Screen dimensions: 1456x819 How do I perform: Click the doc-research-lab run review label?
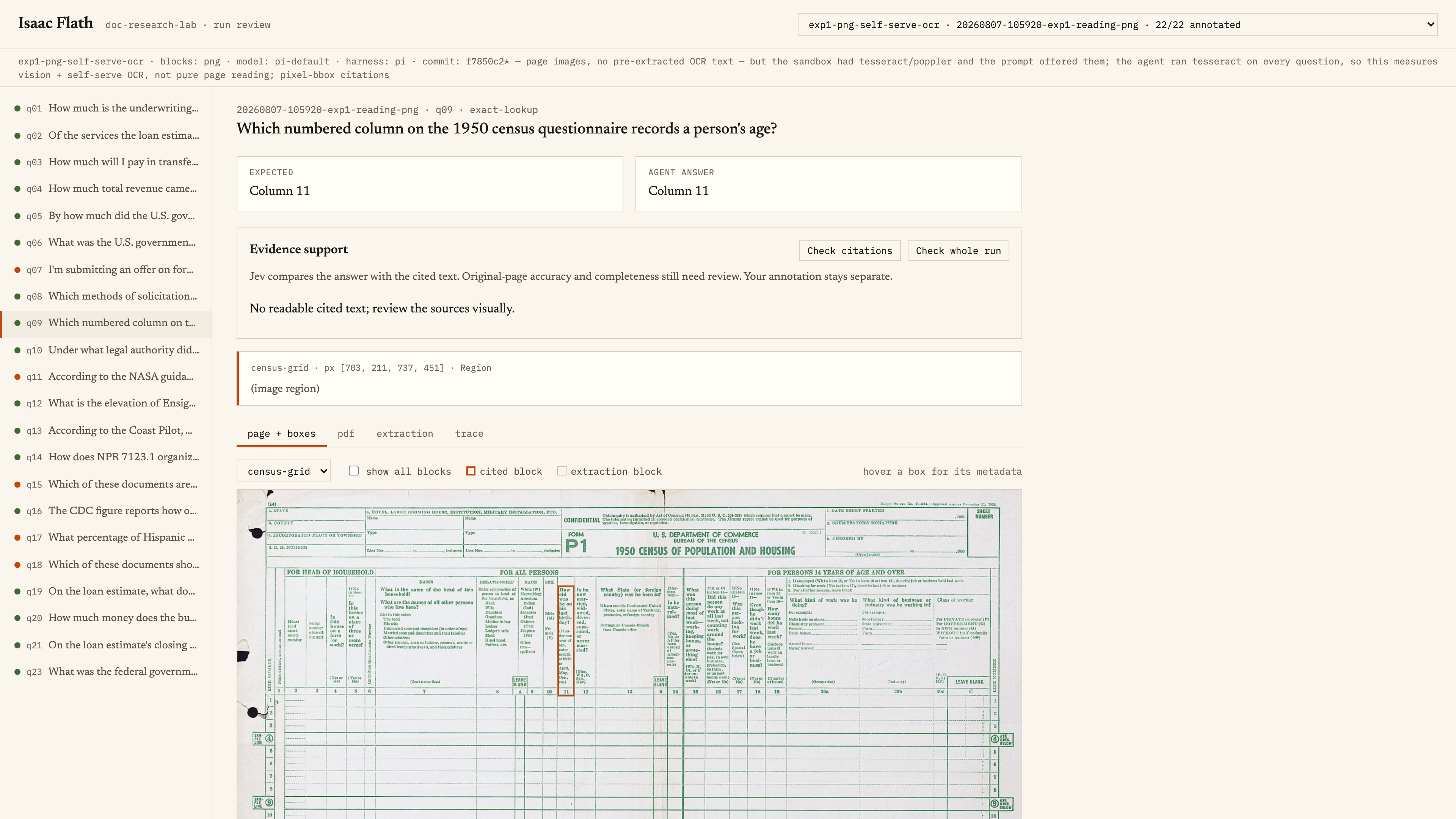coord(188,25)
